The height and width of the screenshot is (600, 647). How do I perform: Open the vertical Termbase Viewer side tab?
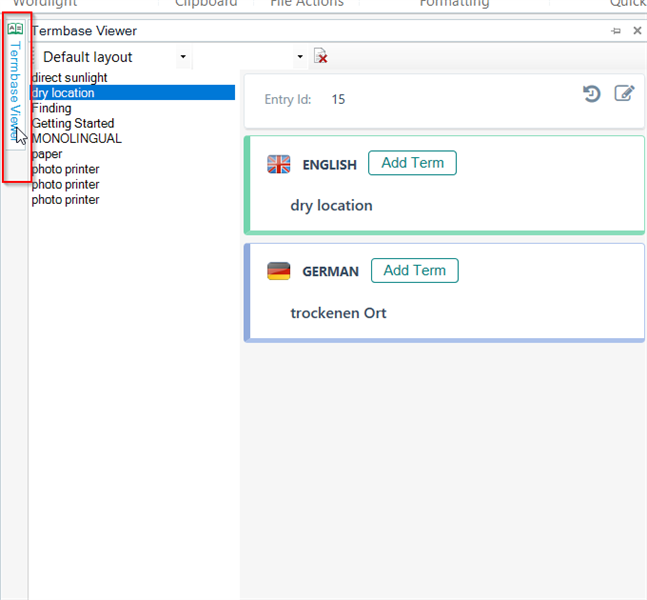pos(15,85)
